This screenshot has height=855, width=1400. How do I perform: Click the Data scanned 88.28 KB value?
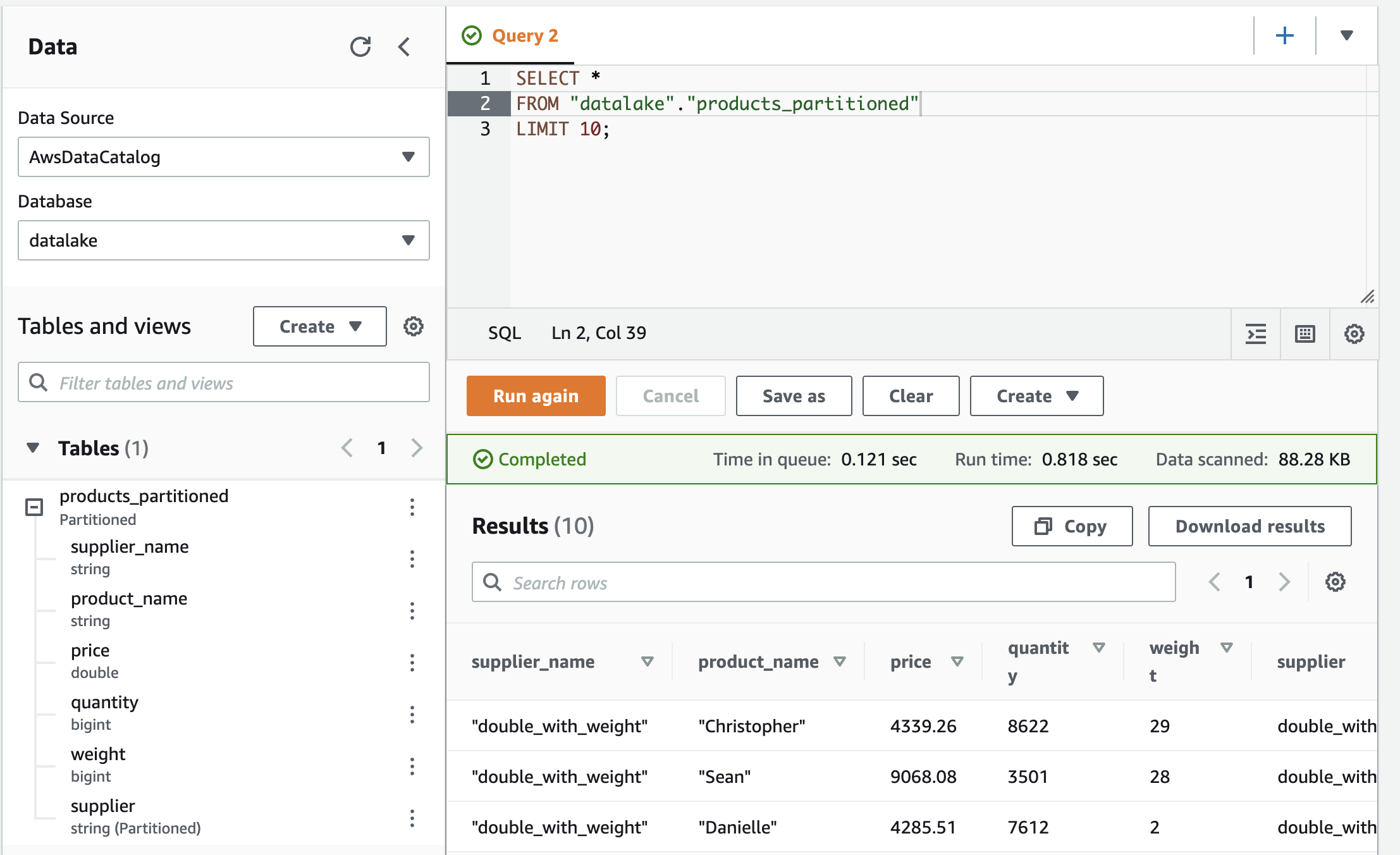pos(1314,459)
